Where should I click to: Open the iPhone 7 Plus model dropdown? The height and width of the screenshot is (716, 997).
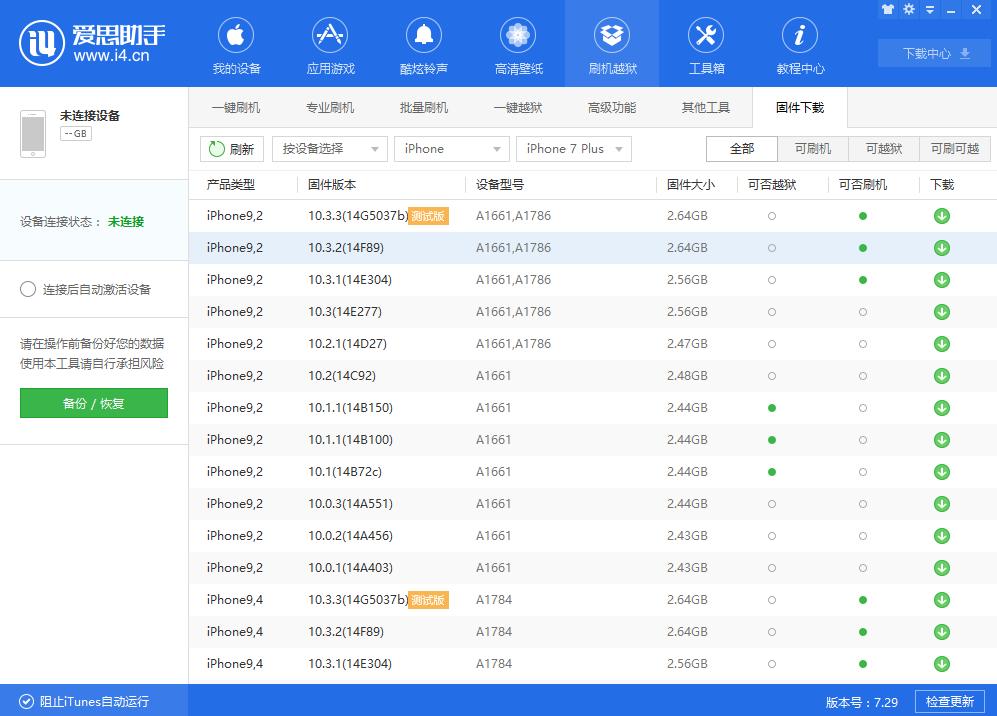[572, 148]
